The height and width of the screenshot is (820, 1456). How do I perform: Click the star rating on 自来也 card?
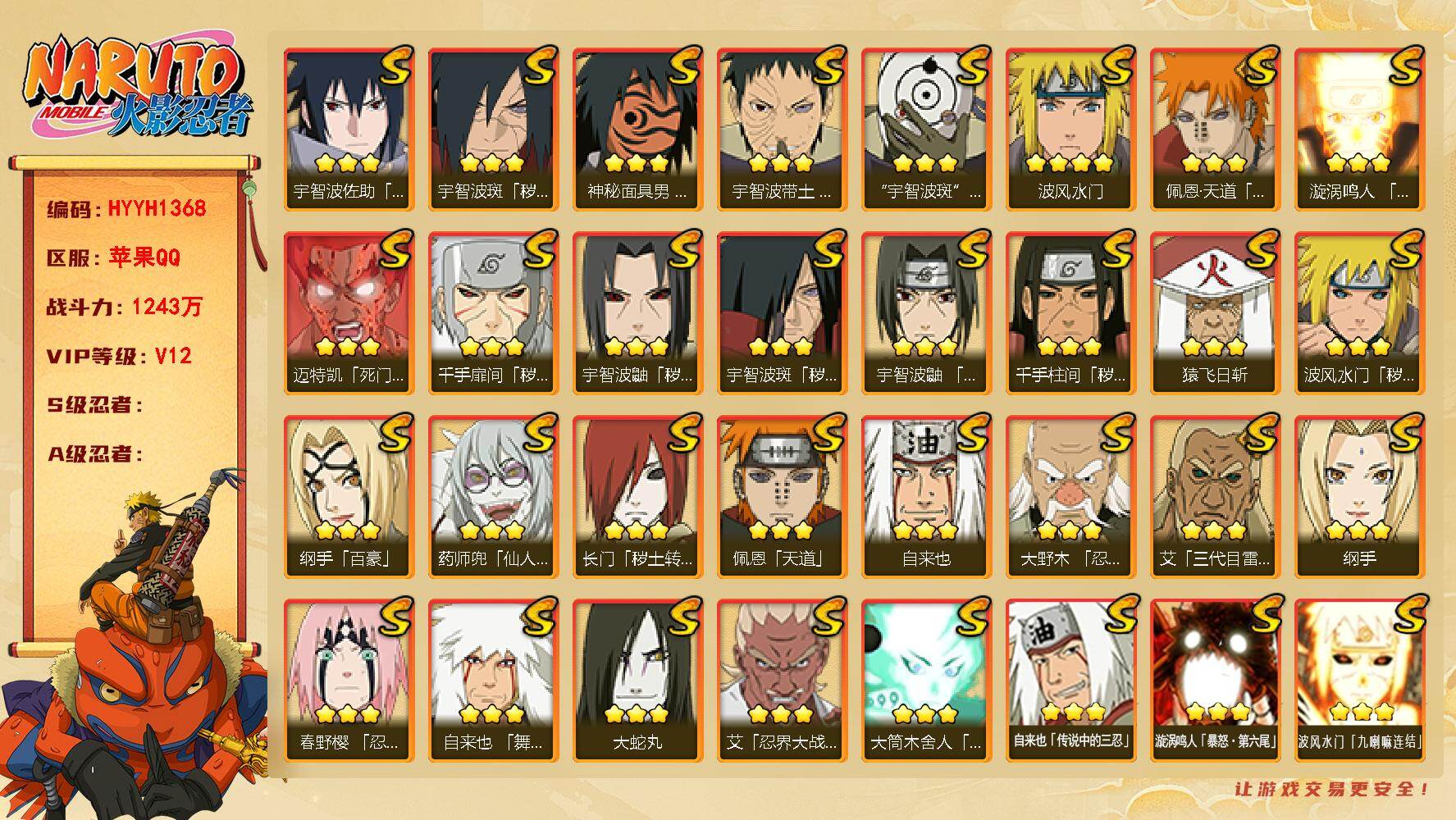[x=925, y=530]
